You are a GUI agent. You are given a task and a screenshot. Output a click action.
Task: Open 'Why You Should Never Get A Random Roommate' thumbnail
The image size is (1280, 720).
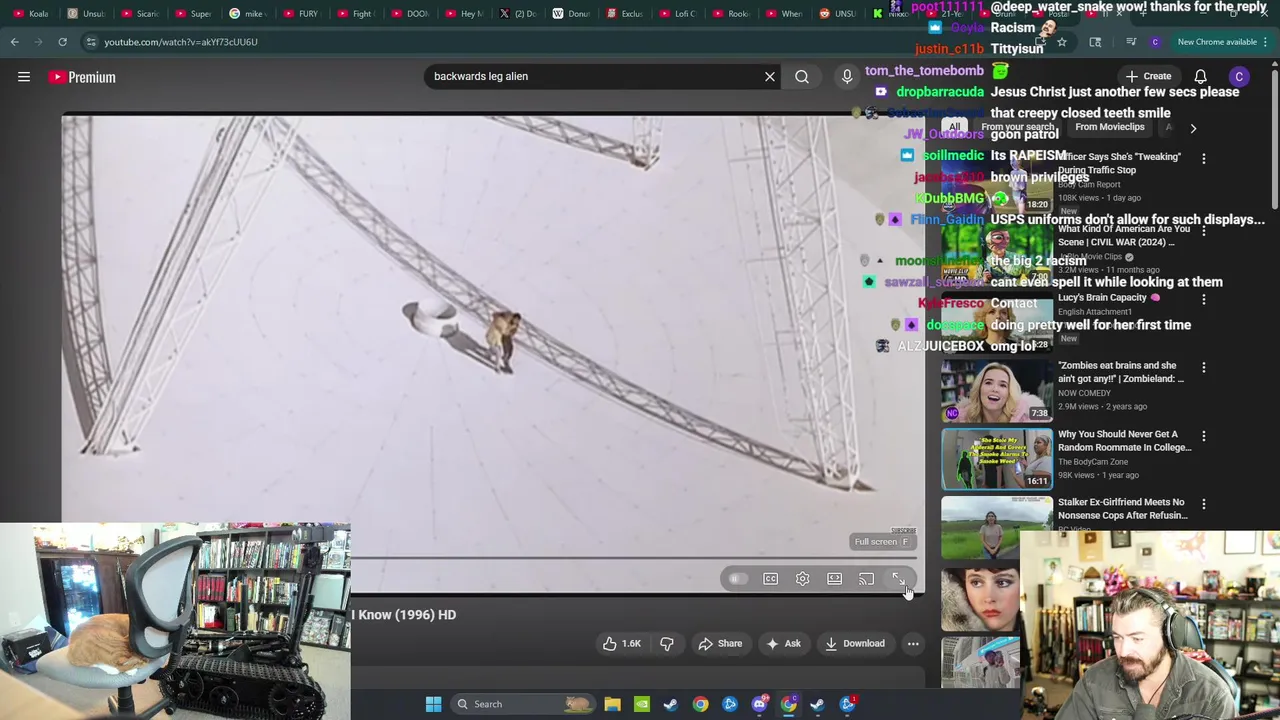[996, 459]
